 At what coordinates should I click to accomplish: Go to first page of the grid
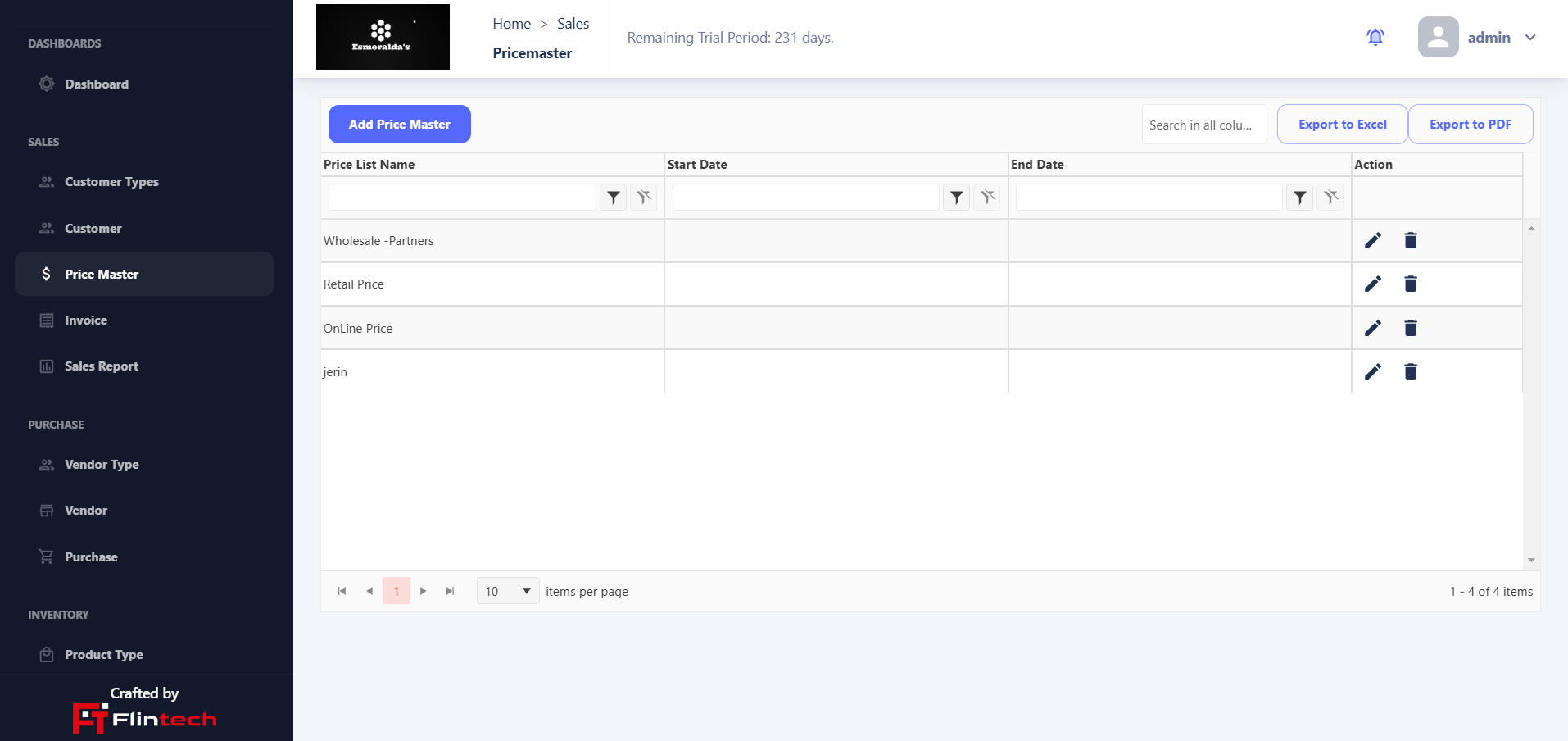(x=342, y=591)
